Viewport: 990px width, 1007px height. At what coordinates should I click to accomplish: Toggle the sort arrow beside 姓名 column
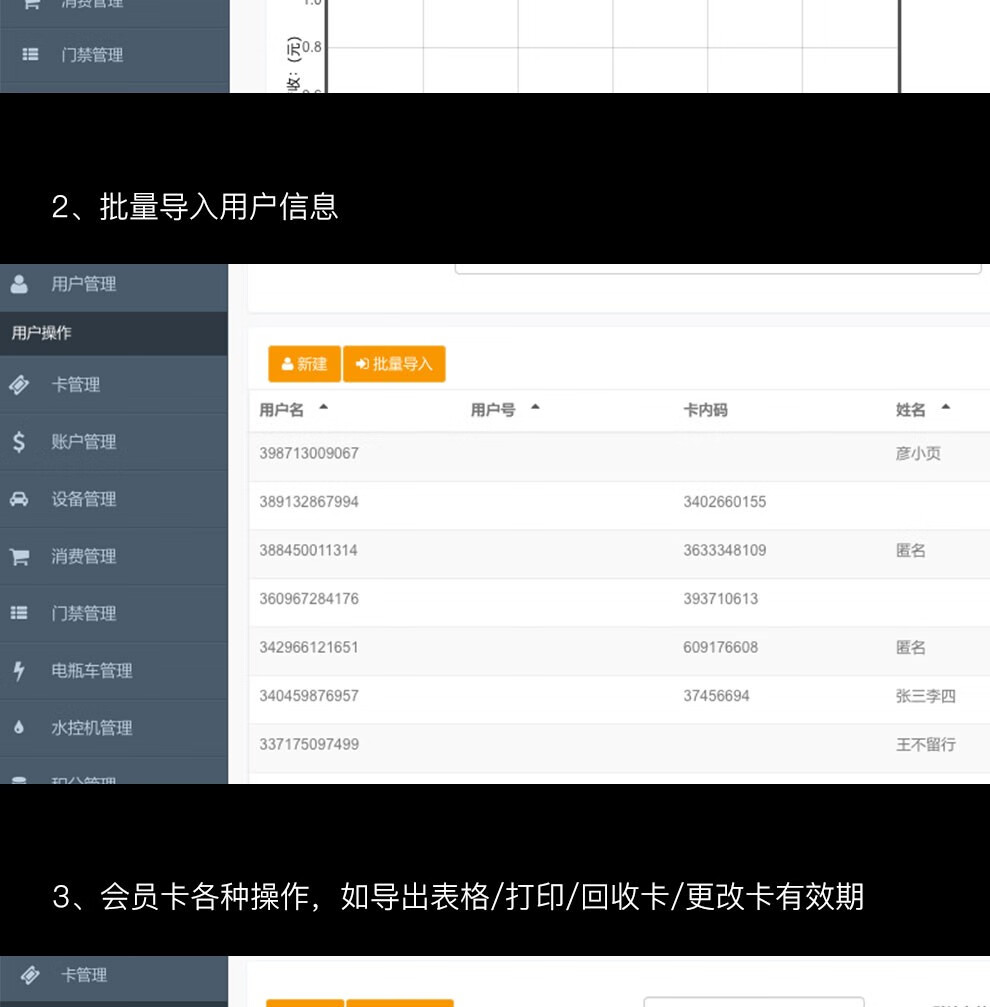tap(945, 409)
